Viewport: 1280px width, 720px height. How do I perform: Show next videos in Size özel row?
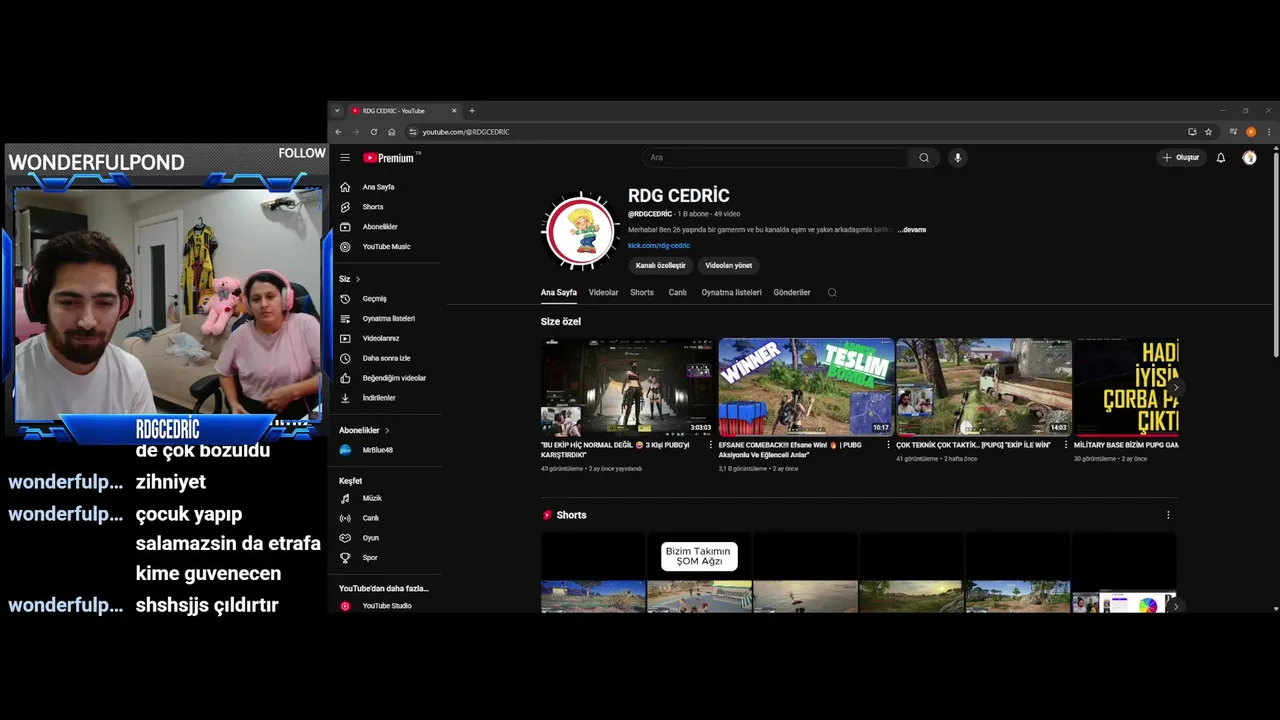pos(1175,387)
